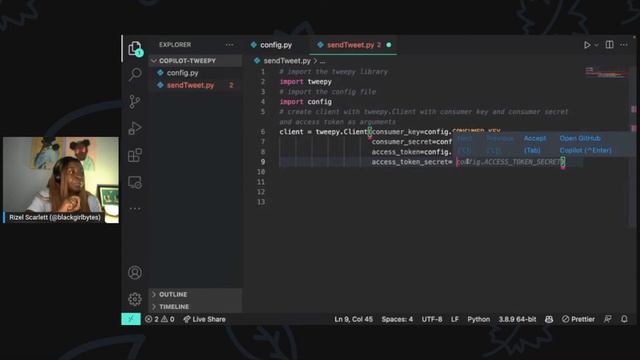The height and width of the screenshot is (360, 640).
Task: Collapse the COPILOT-TWEEPY folder section
Action: 195,61
